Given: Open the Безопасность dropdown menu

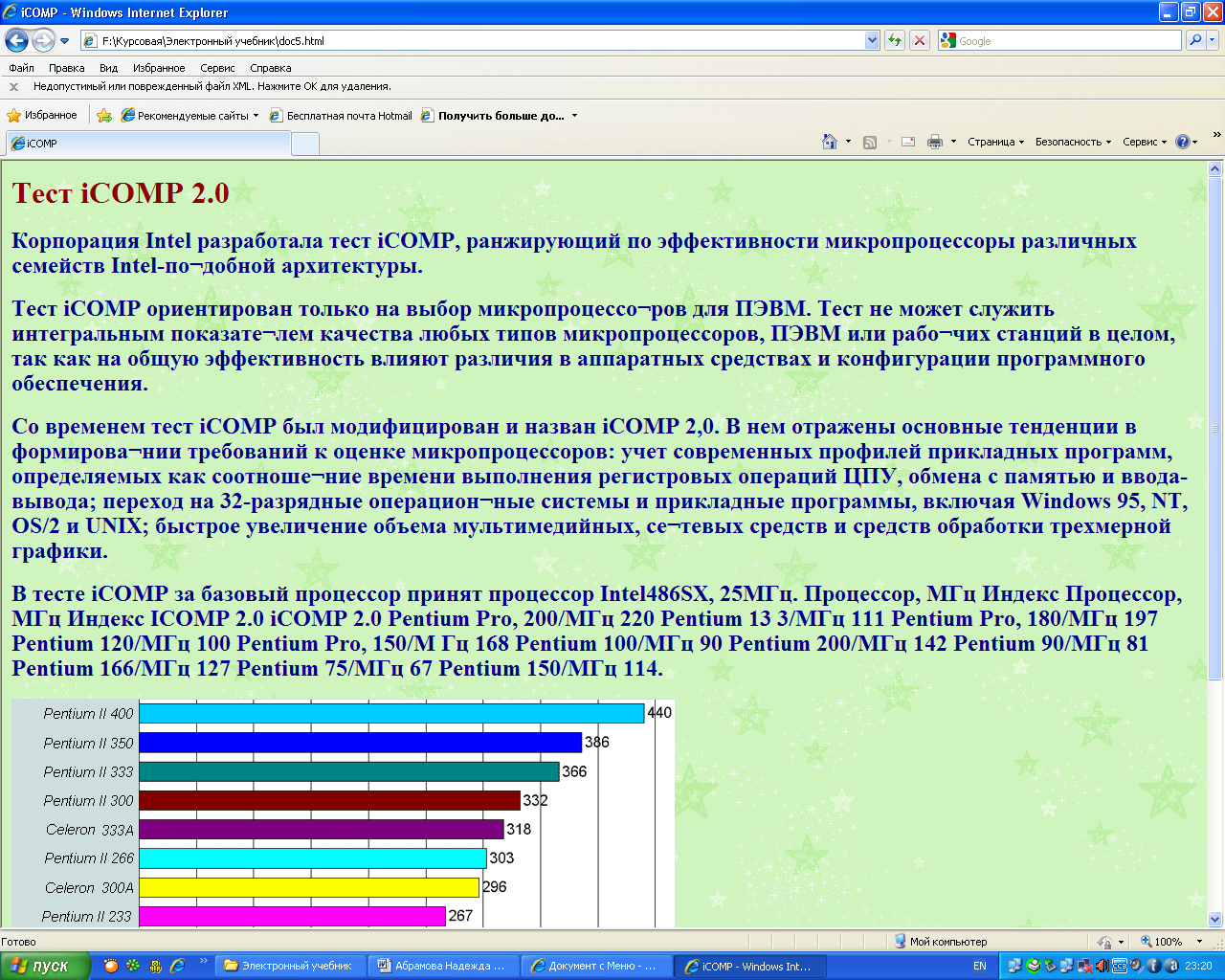Looking at the screenshot, I should pyautogui.click(x=1073, y=142).
